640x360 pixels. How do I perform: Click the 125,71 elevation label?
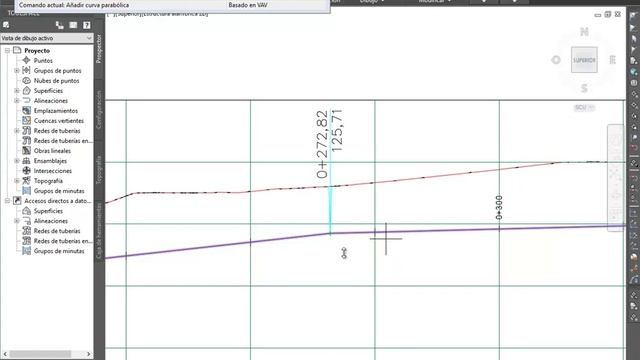(337, 130)
